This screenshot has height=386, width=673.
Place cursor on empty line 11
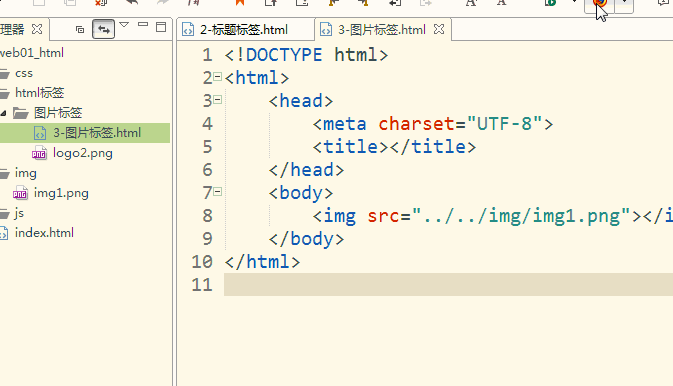coord(448,285)
